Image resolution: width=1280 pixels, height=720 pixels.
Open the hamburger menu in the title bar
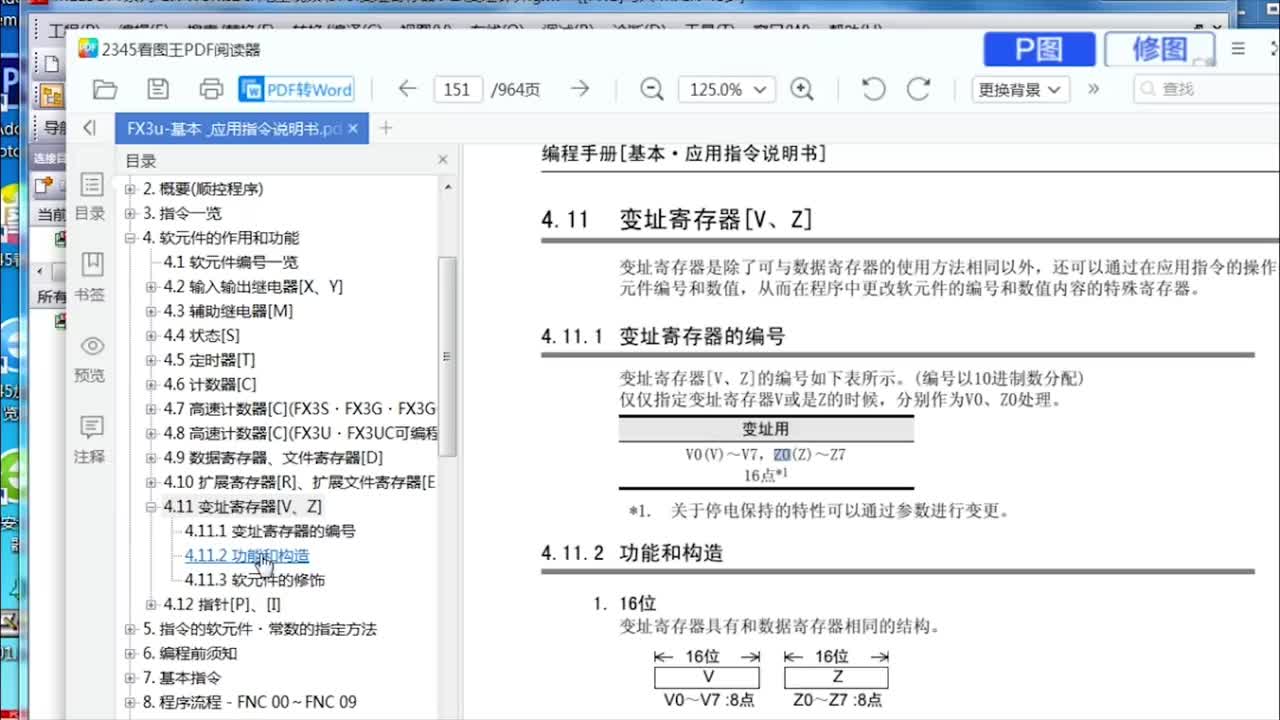[x=1238, y=48]
